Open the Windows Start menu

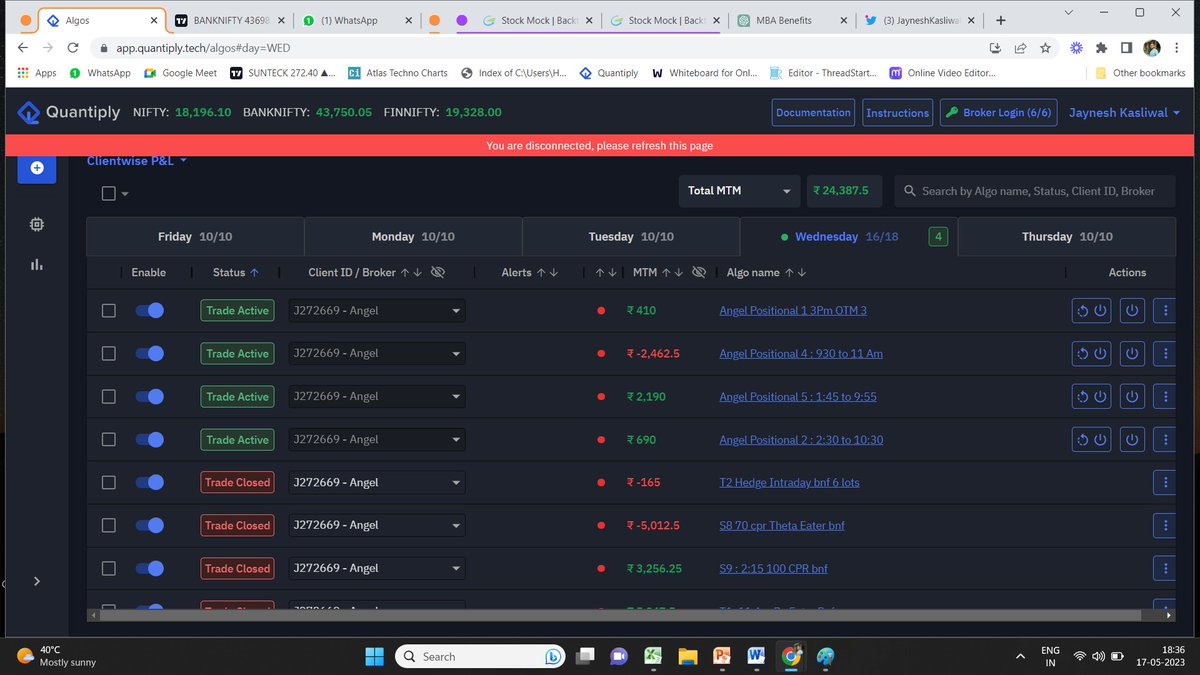coord(374,657)
